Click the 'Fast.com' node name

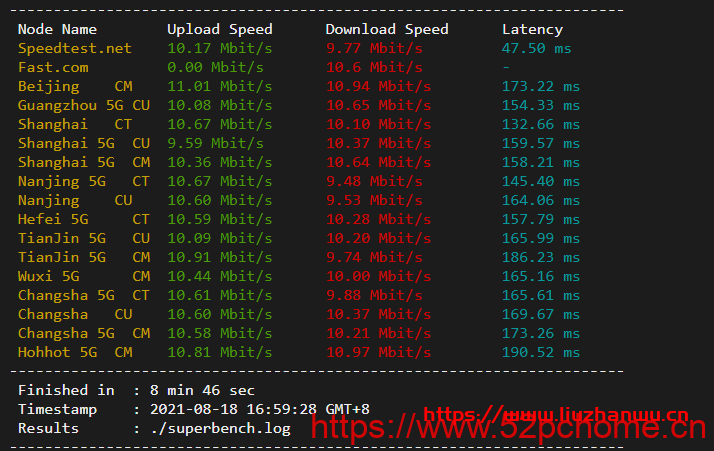(x=53, y=67)
